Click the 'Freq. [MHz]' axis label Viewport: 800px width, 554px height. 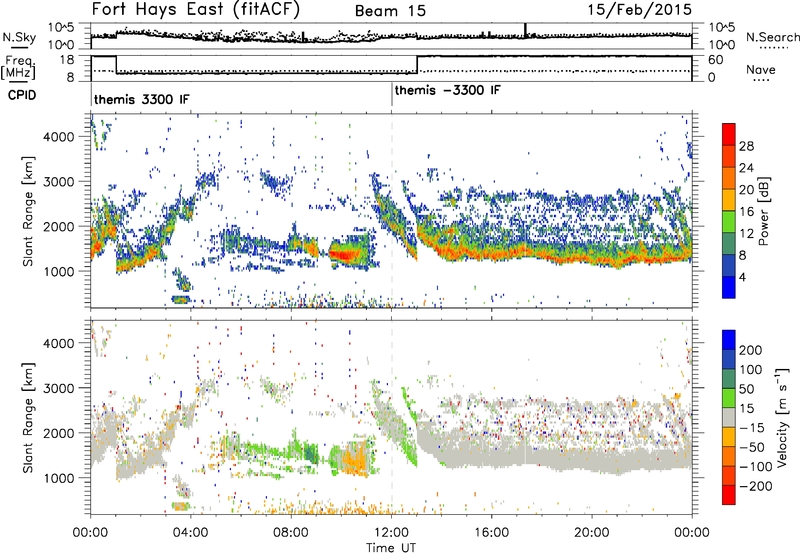[x=18, y=67]
